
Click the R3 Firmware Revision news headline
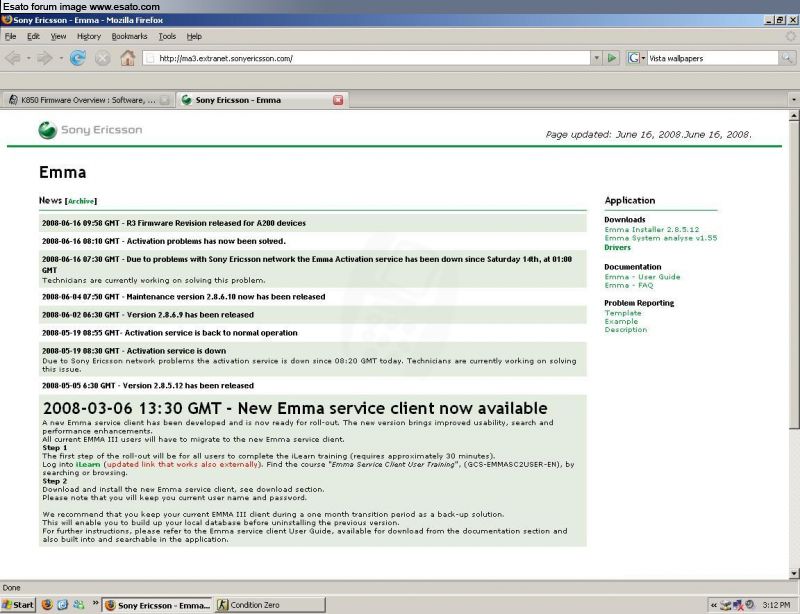click(173, 223)
